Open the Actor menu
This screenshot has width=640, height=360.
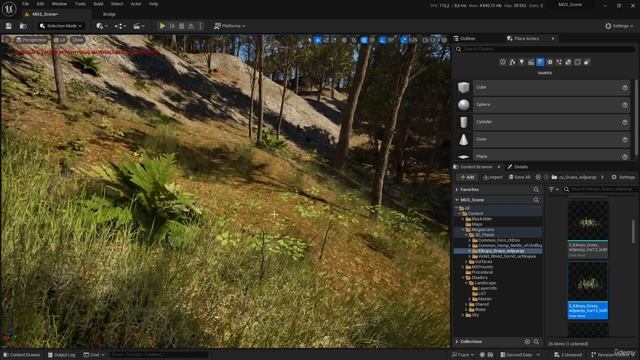(x=136, y=4)
